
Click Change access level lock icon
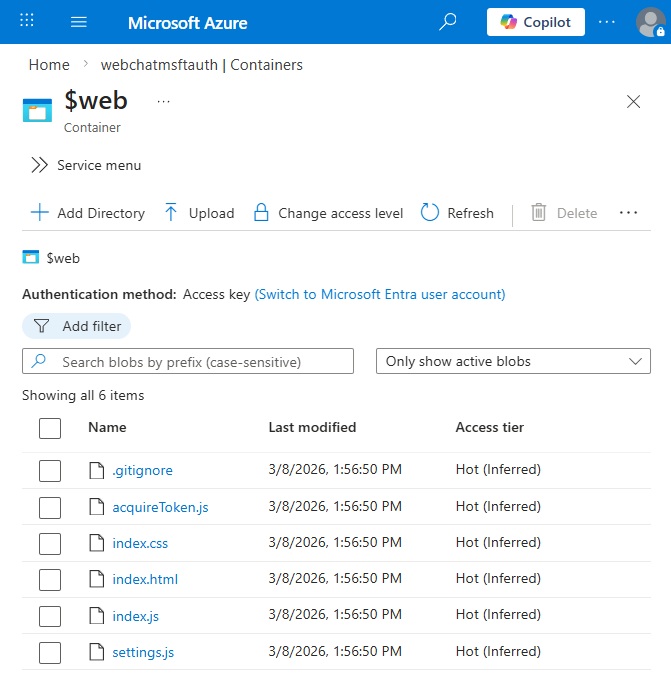261,213
